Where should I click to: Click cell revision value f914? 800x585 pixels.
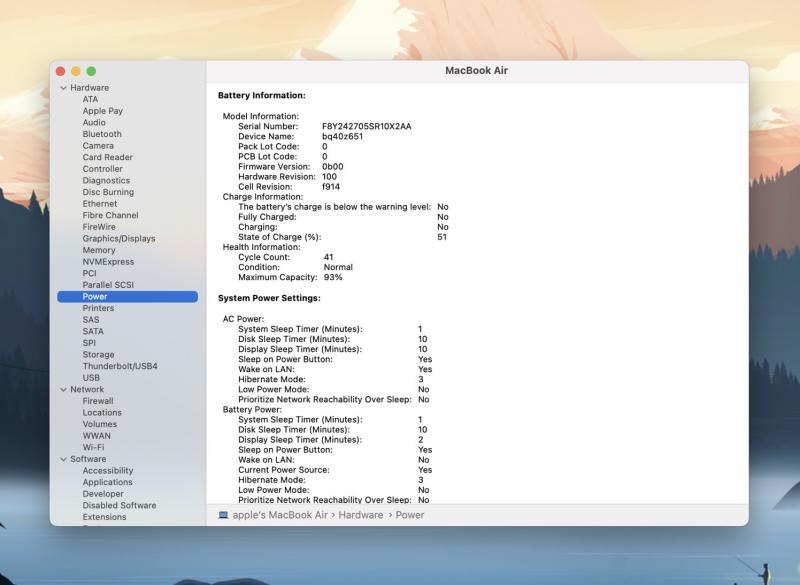[331, 187]
